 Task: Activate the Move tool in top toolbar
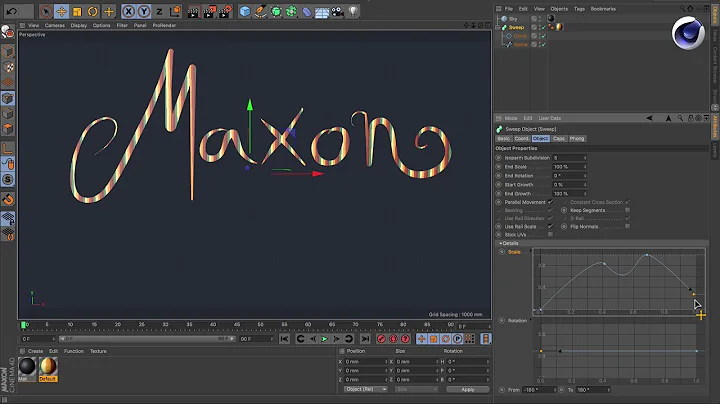[x=62, y=11]
